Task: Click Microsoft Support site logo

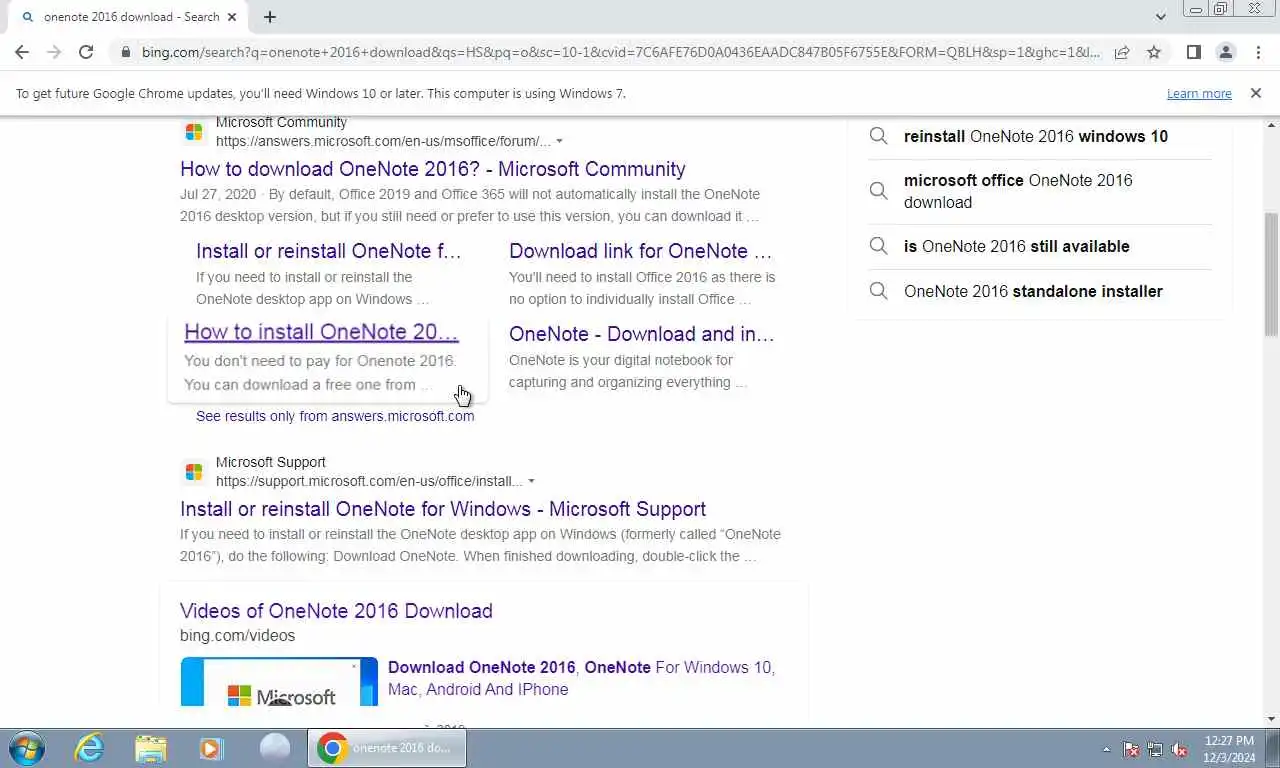Action: click(194, 471)
